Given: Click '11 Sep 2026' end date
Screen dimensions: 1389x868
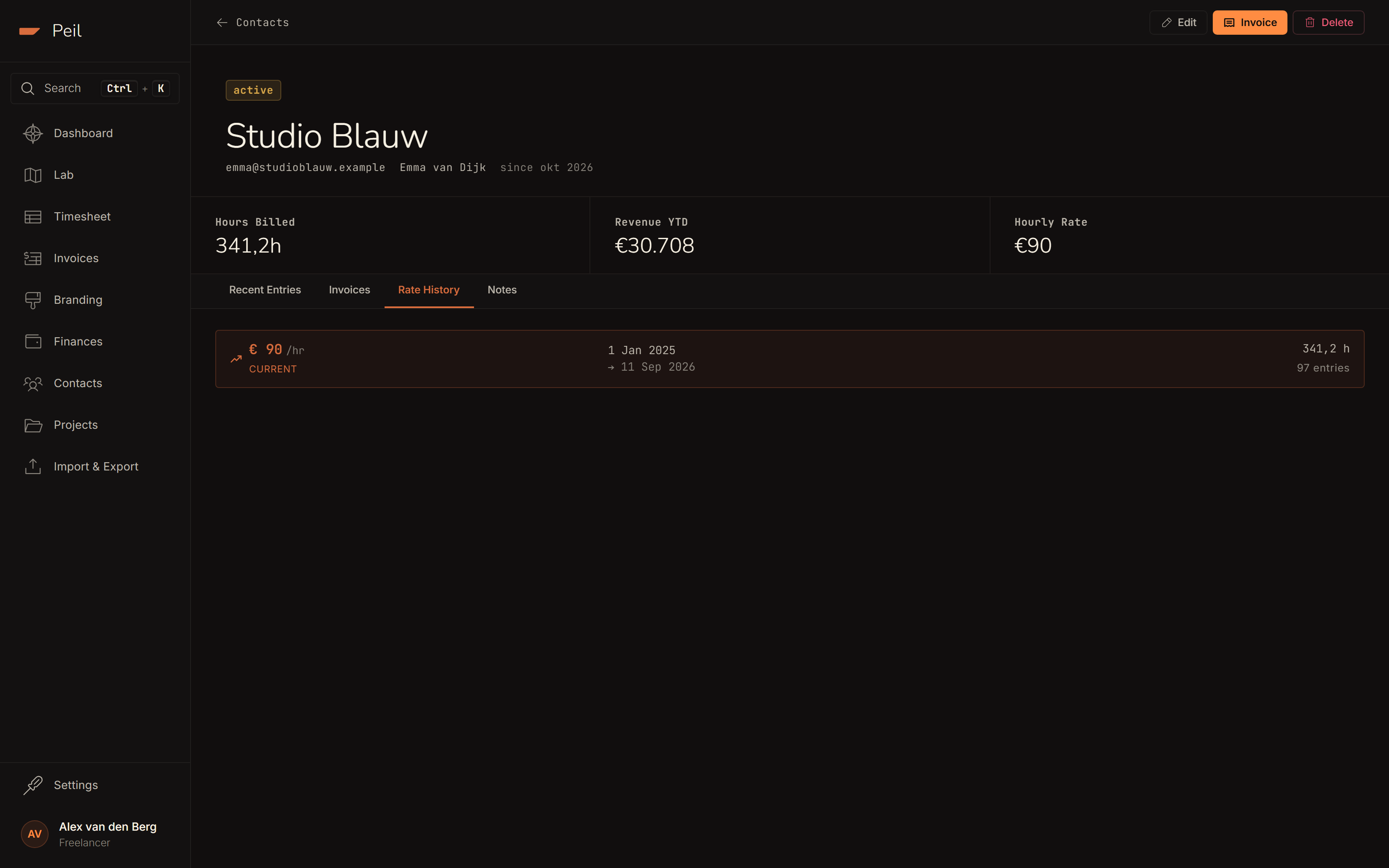Looking at the screenshot, I should [x=658, y=367].
